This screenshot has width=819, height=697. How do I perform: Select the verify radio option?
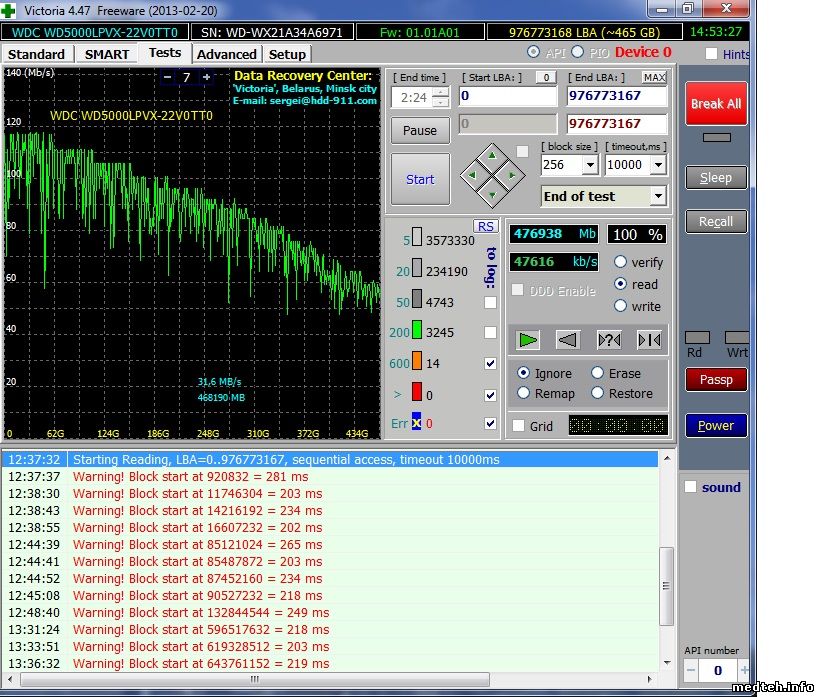620,262
